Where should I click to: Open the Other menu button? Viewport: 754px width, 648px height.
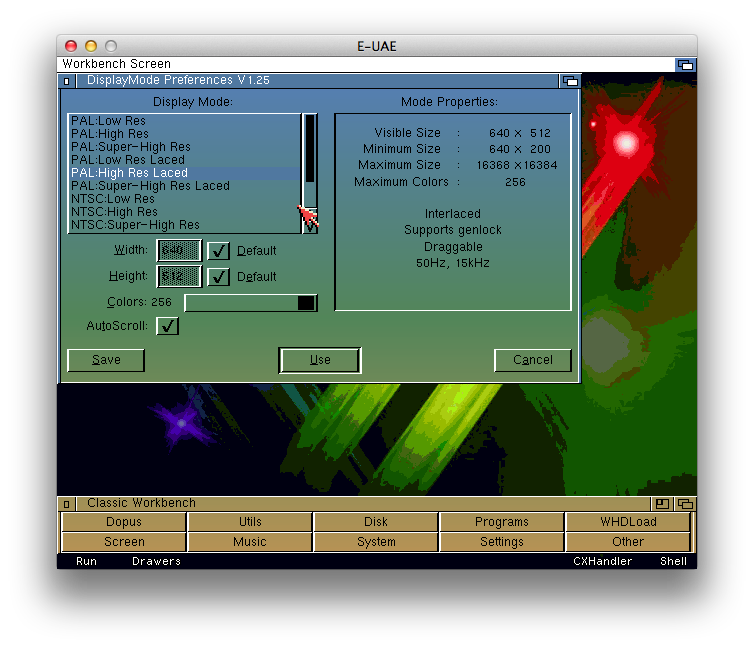click(x=628, y=542)
